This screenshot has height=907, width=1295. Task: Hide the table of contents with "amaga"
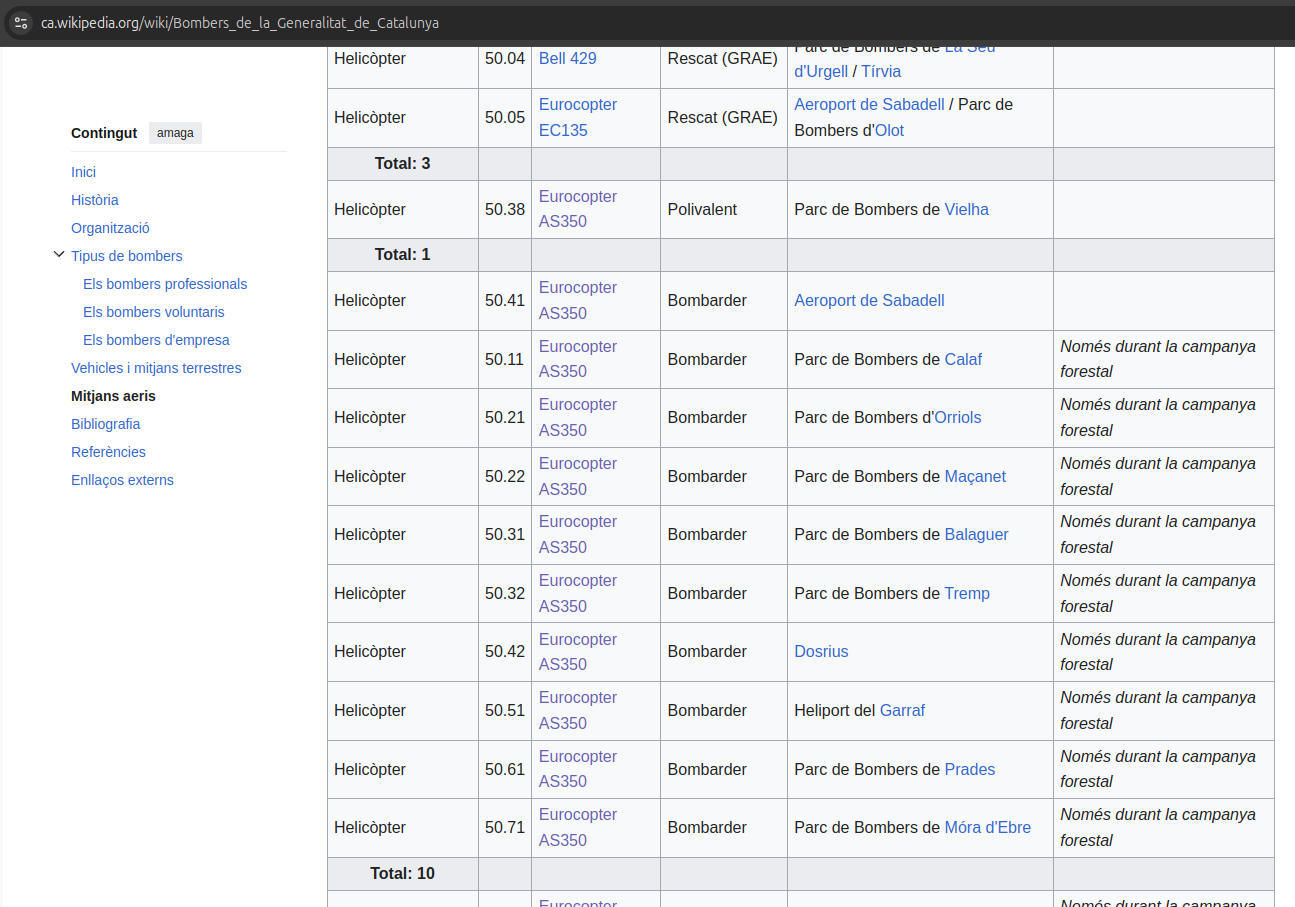(x=175, y=132)
